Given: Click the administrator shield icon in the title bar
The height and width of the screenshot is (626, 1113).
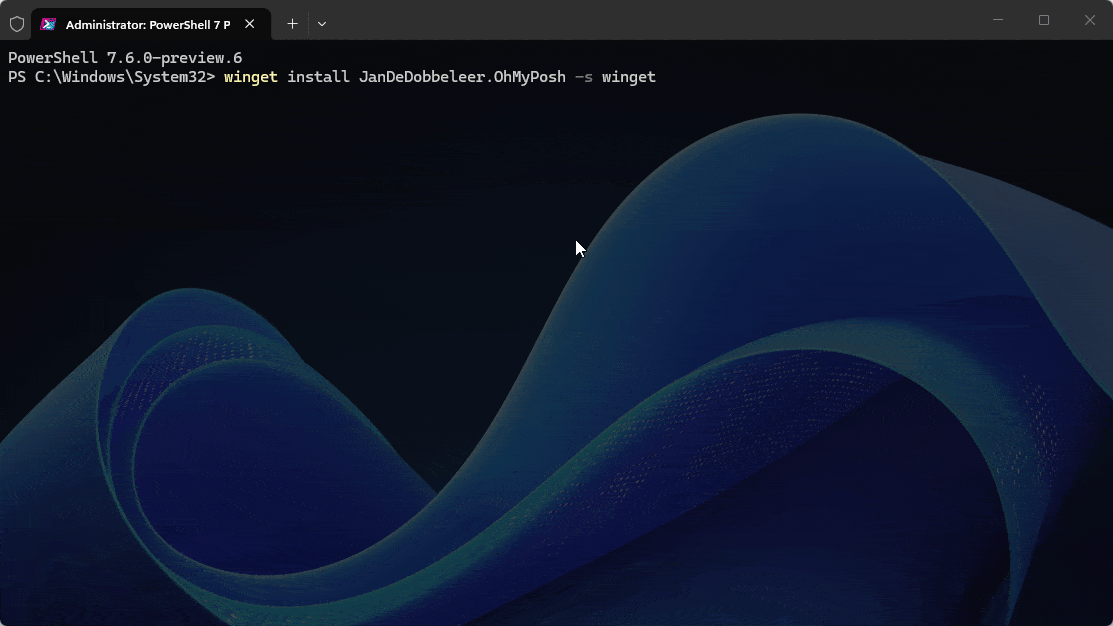Looking at the screenshot, I should pyautogui.click(x=16, y=23).
